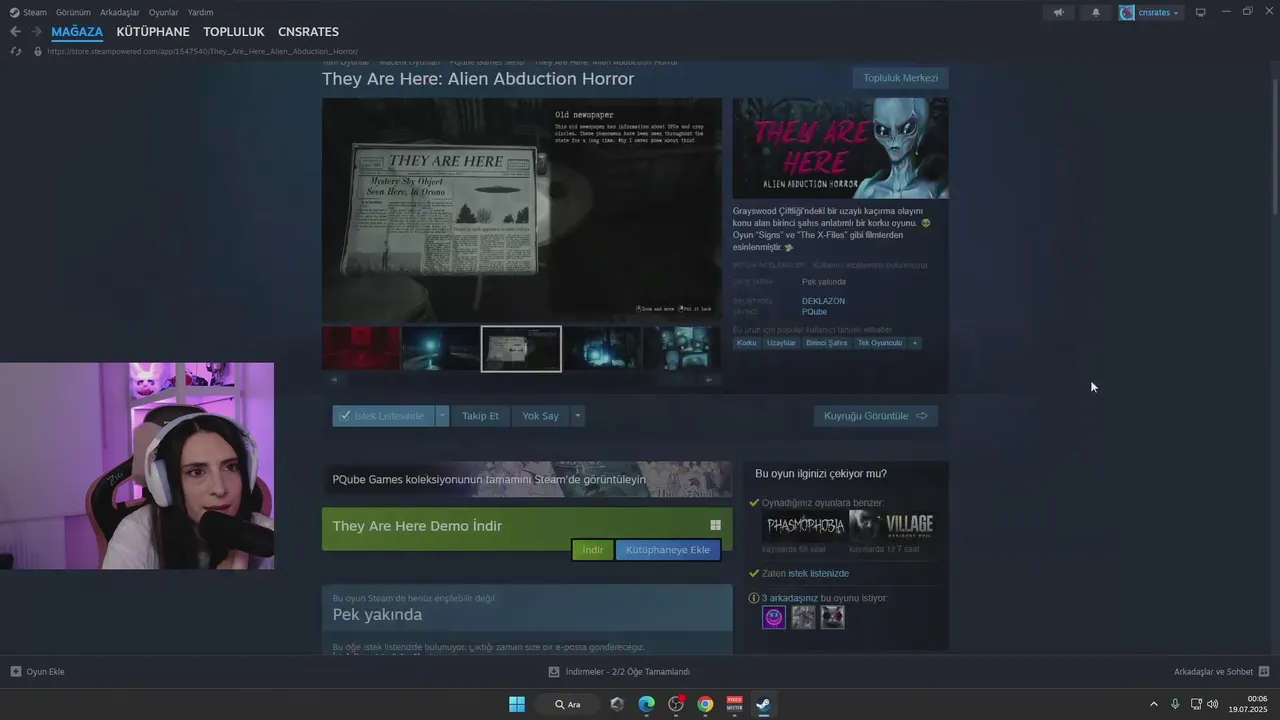
Task: Expand the wishlist dropdown arrow
Action: pyautogui.click(x=442, y=416)
